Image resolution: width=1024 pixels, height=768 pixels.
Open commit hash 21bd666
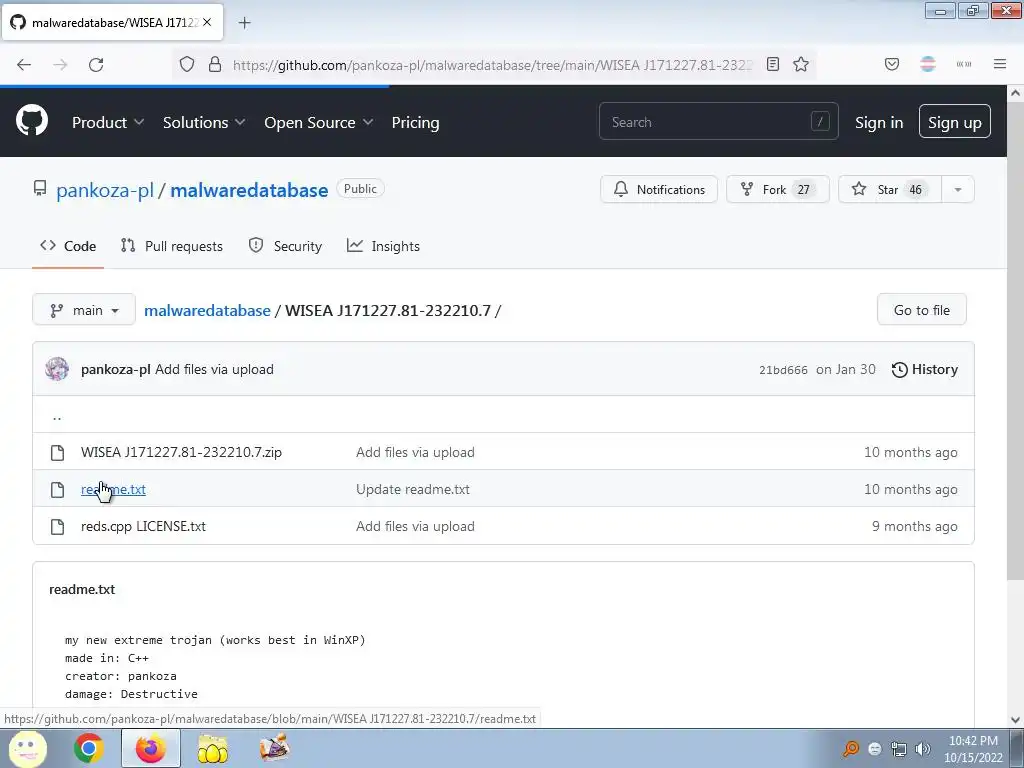783,370
